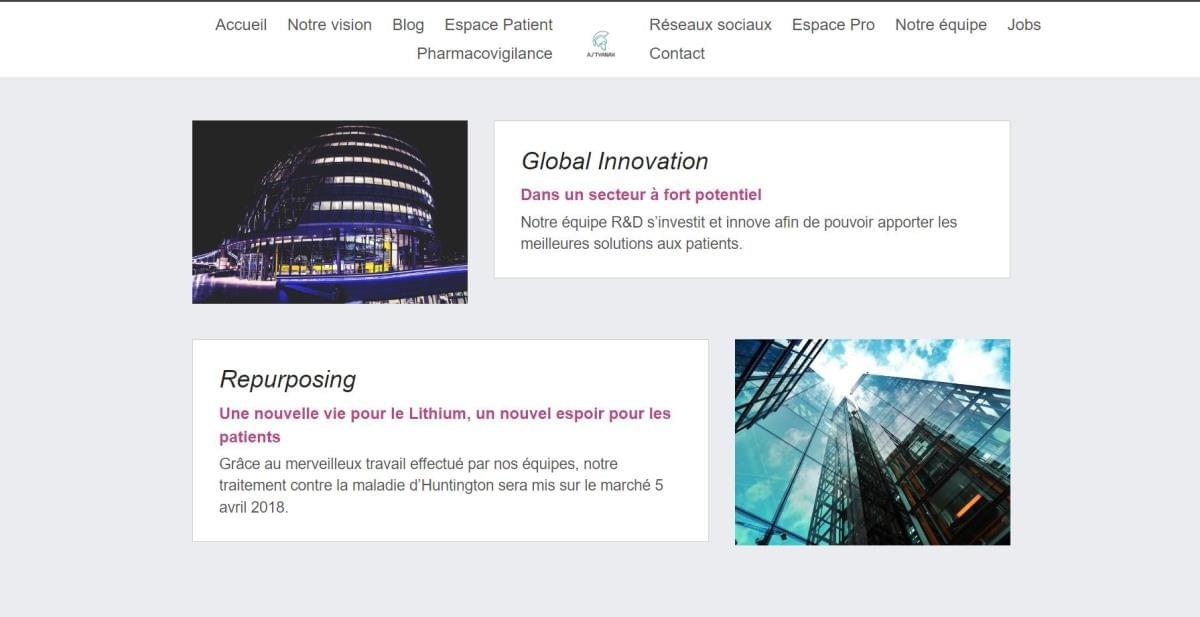This screenshot has height=617, width=1200.
Task: Open the Espace Pro section
Action: 833,24
